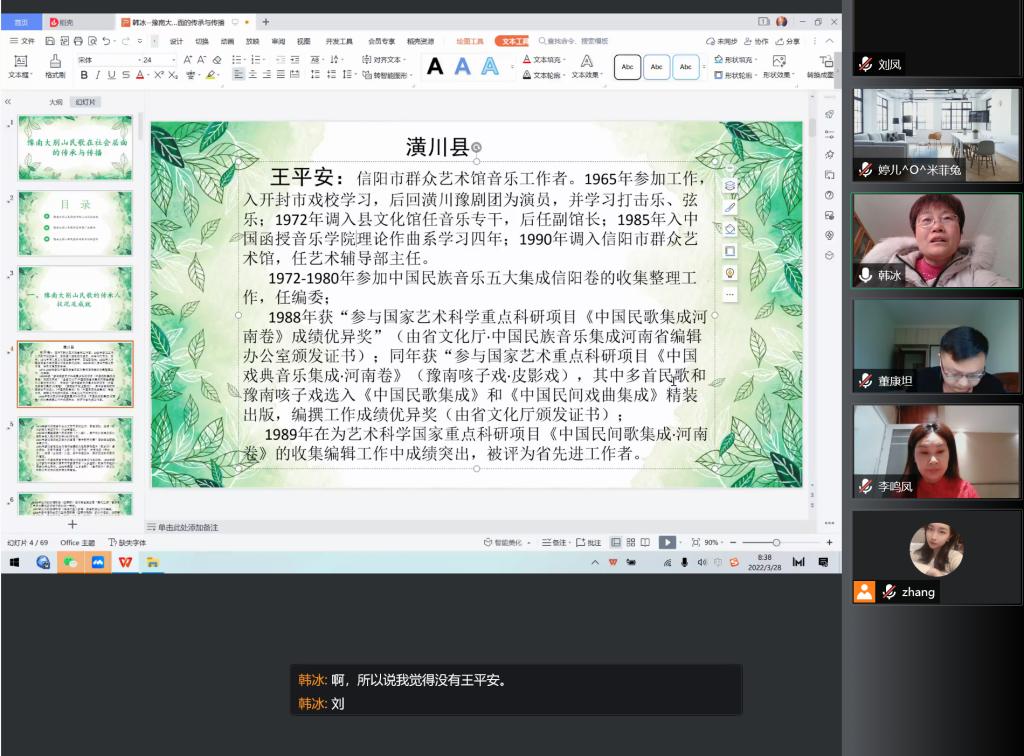The image size is (1024, 756).
Task: Click the 分享 share button
Action: pos(788,41)
